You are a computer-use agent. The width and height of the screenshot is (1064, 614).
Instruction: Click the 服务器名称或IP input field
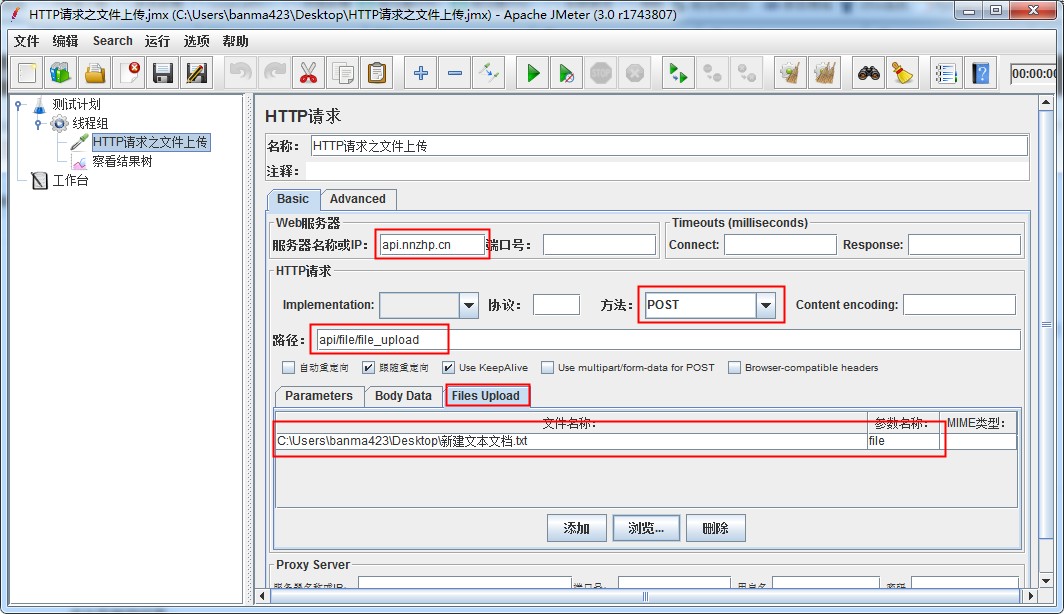432,245
